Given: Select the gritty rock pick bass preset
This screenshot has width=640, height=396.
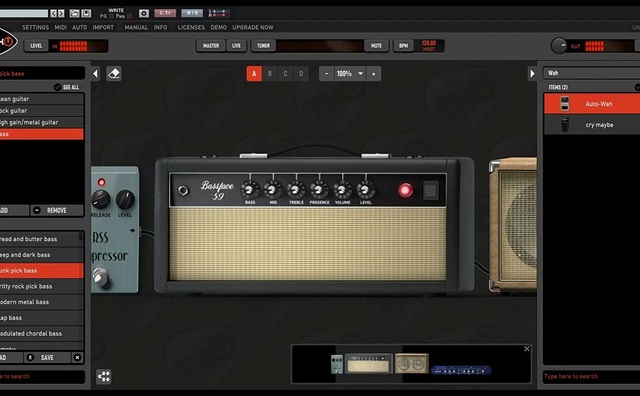Looking at the screenshot, I should coord(42,287).
